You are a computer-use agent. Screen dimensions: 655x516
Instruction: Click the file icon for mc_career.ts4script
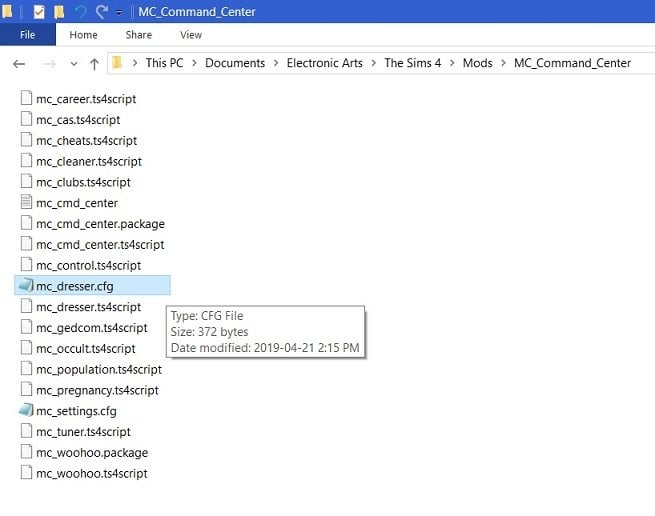[26, 98]
